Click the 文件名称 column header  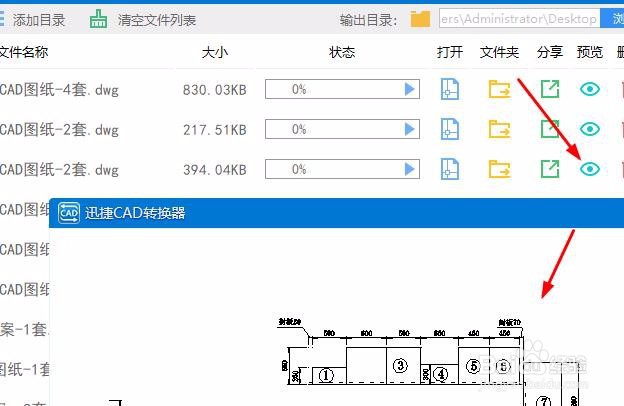coord(23,52)
